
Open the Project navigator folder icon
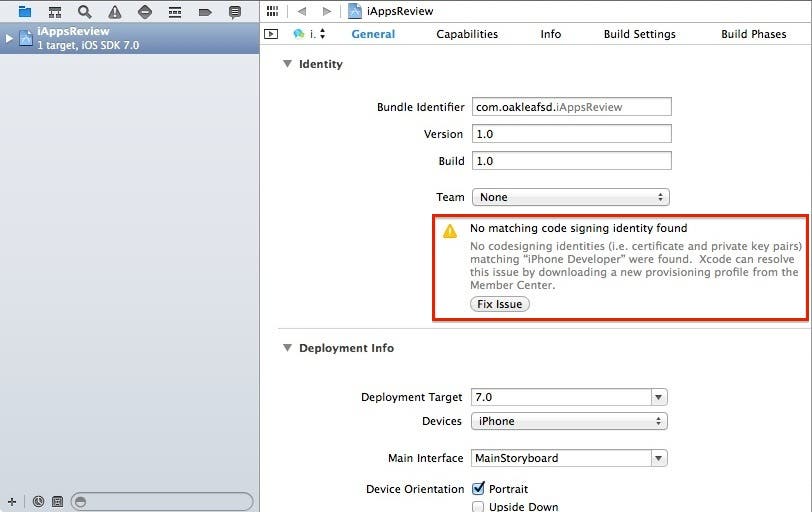(x=24, y=11)
